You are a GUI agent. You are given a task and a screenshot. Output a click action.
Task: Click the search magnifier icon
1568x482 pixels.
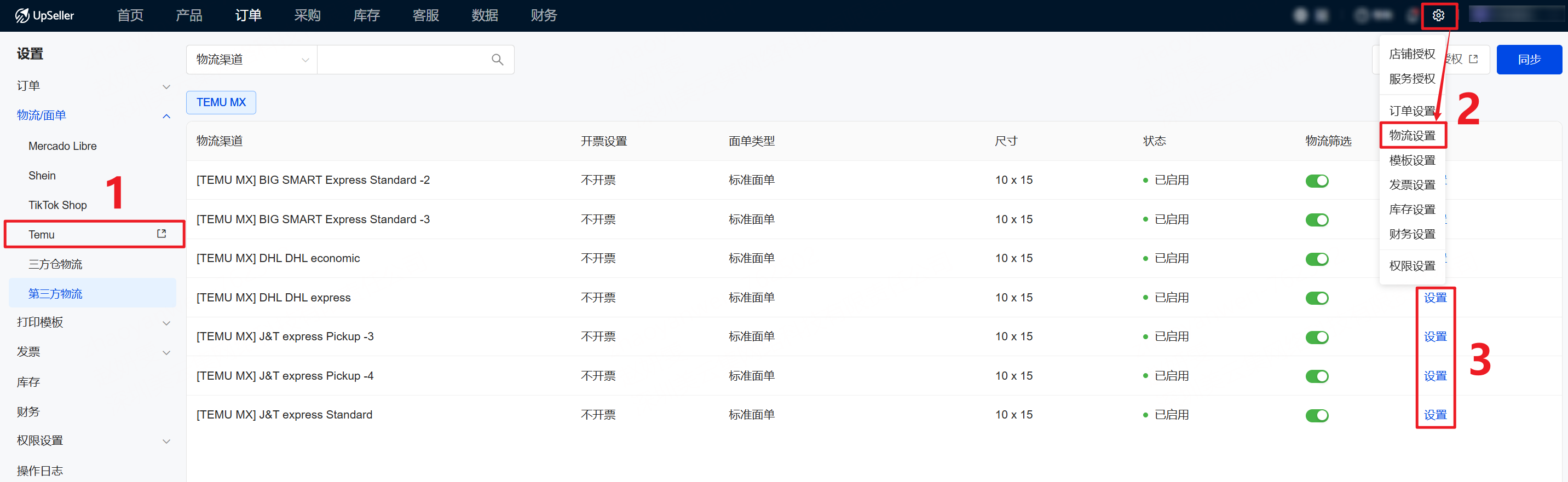[497, 60]
